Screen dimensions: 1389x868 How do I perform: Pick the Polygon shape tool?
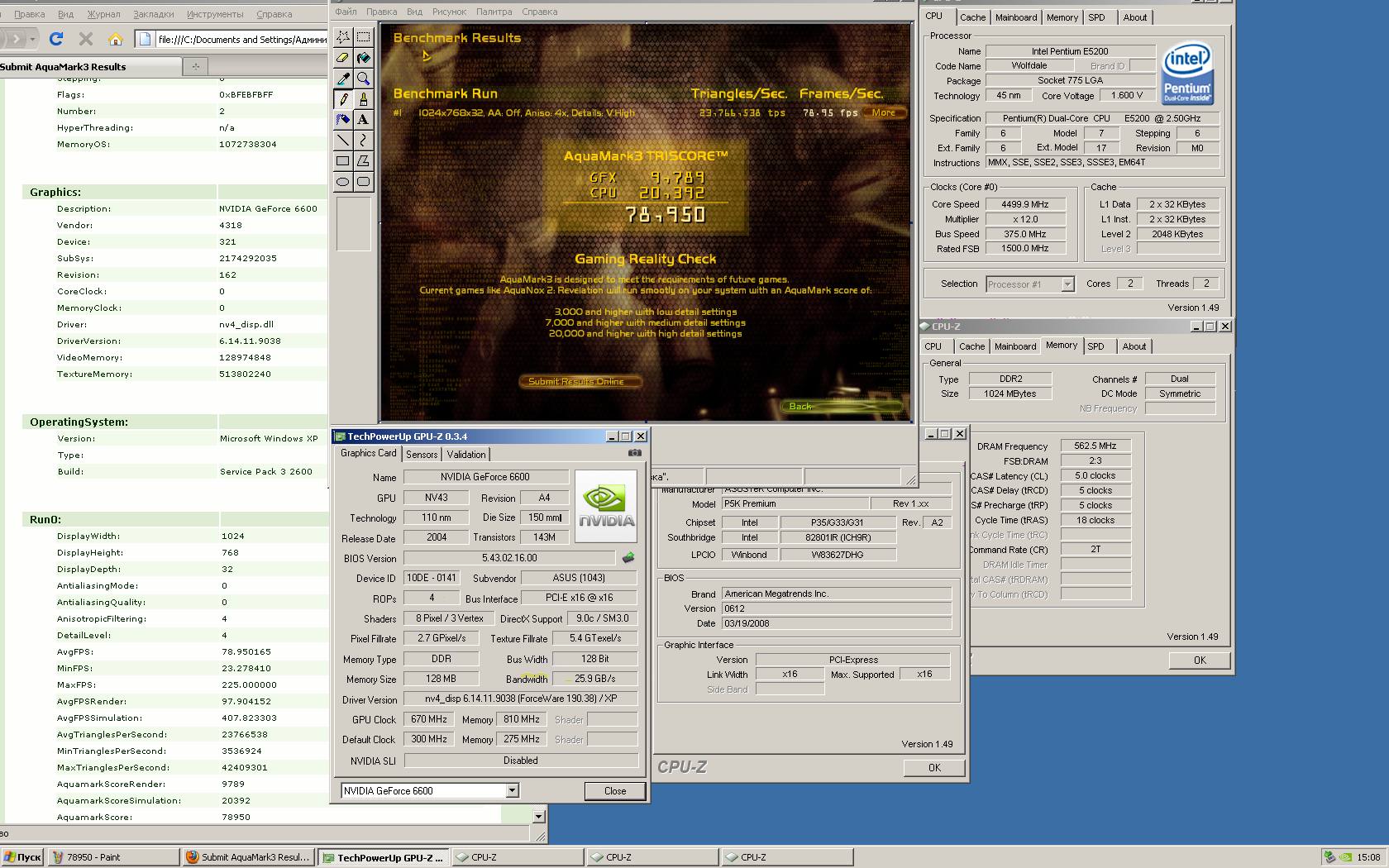coord(364,161)
